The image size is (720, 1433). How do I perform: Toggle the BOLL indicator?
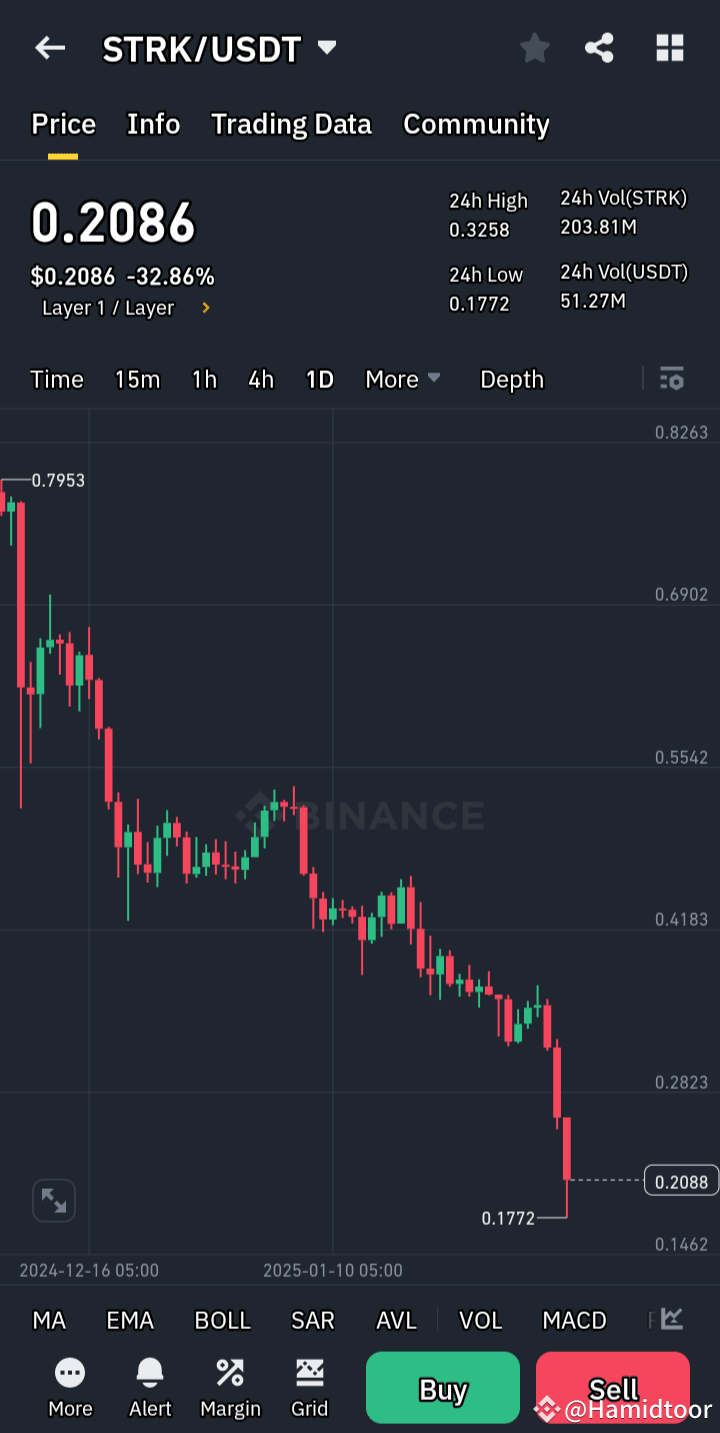point(222,1319)
